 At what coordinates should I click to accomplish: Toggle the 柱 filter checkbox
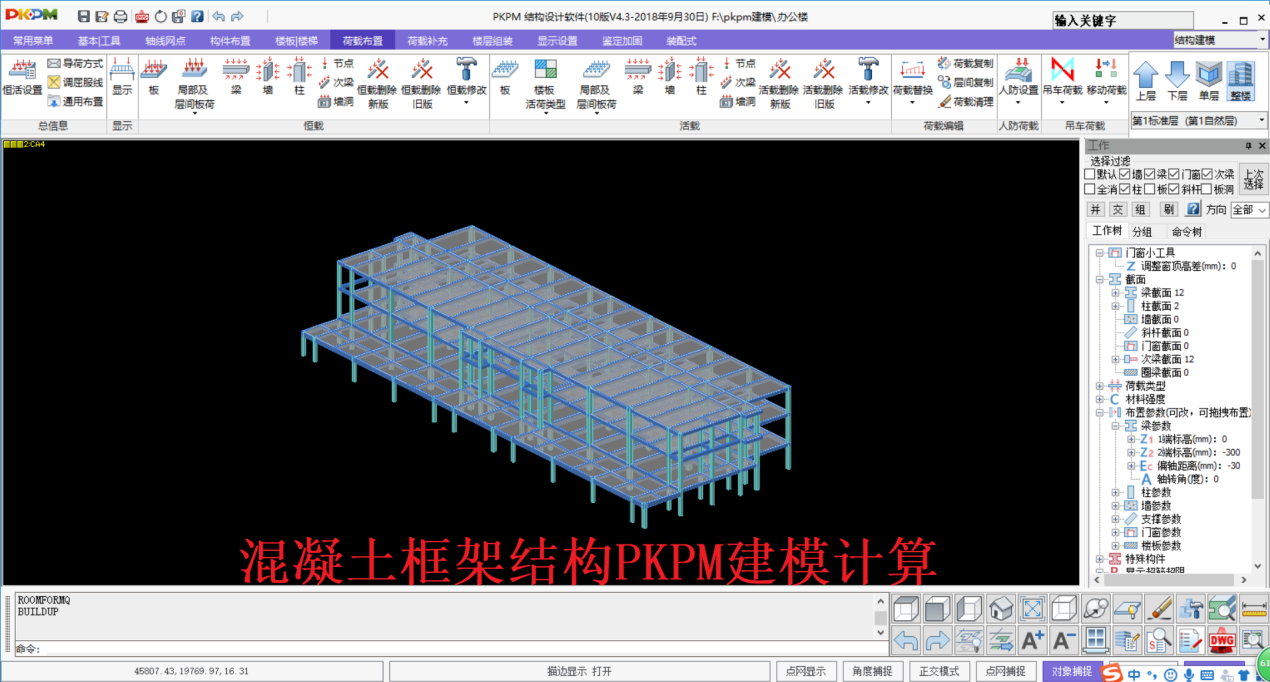[x=1125, y=189]
